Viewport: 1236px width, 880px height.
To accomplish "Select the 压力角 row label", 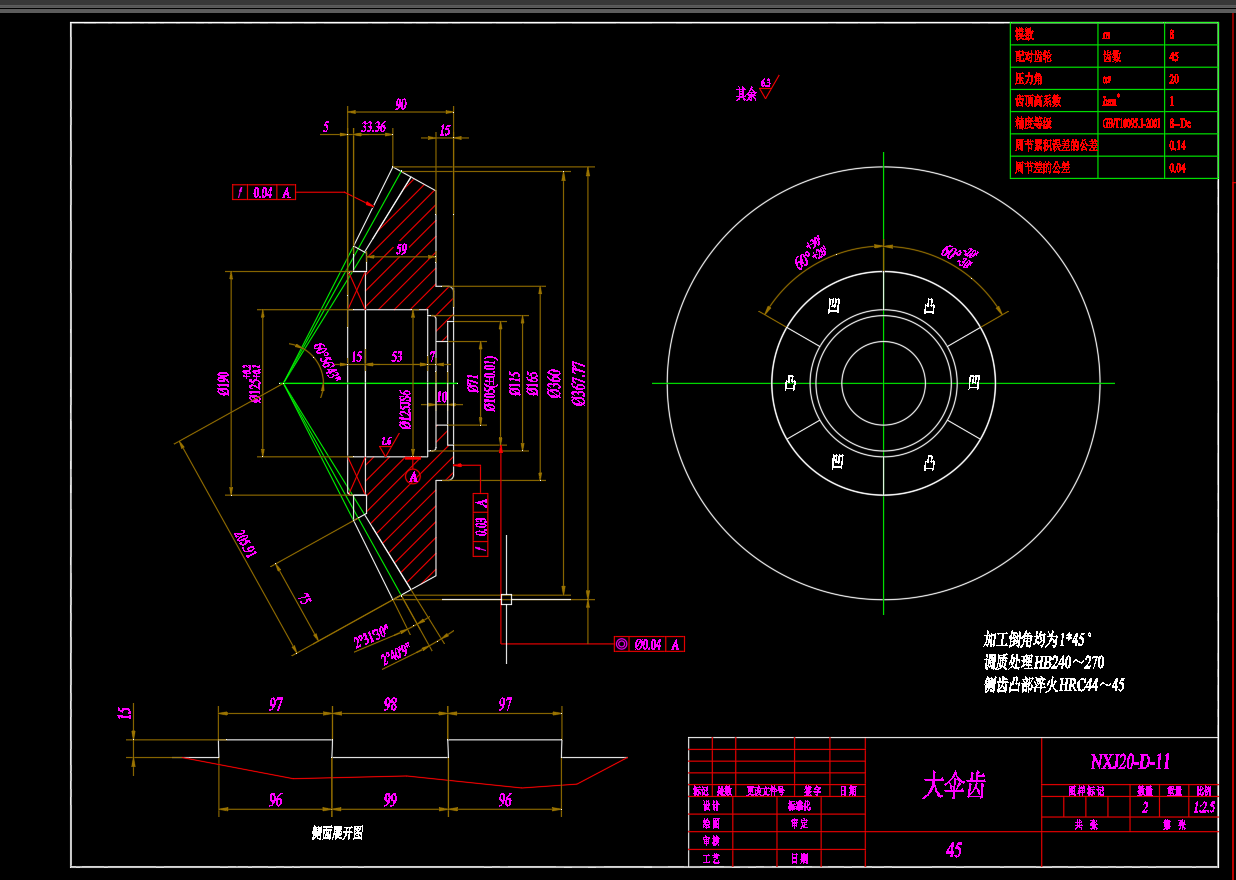I will point(1029,78).
